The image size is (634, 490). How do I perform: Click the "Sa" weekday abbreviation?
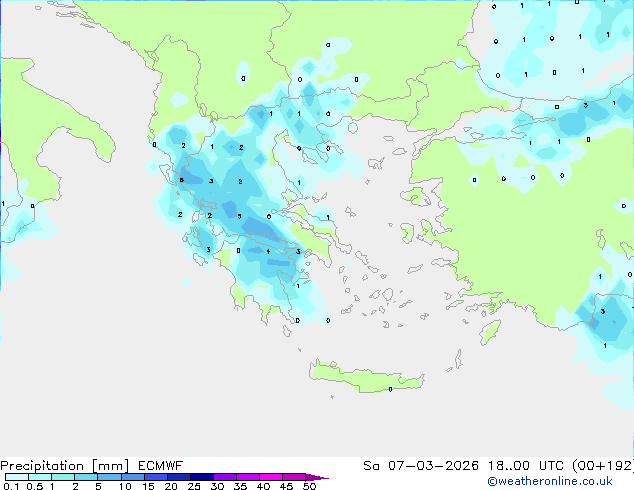tap(371, 466)
